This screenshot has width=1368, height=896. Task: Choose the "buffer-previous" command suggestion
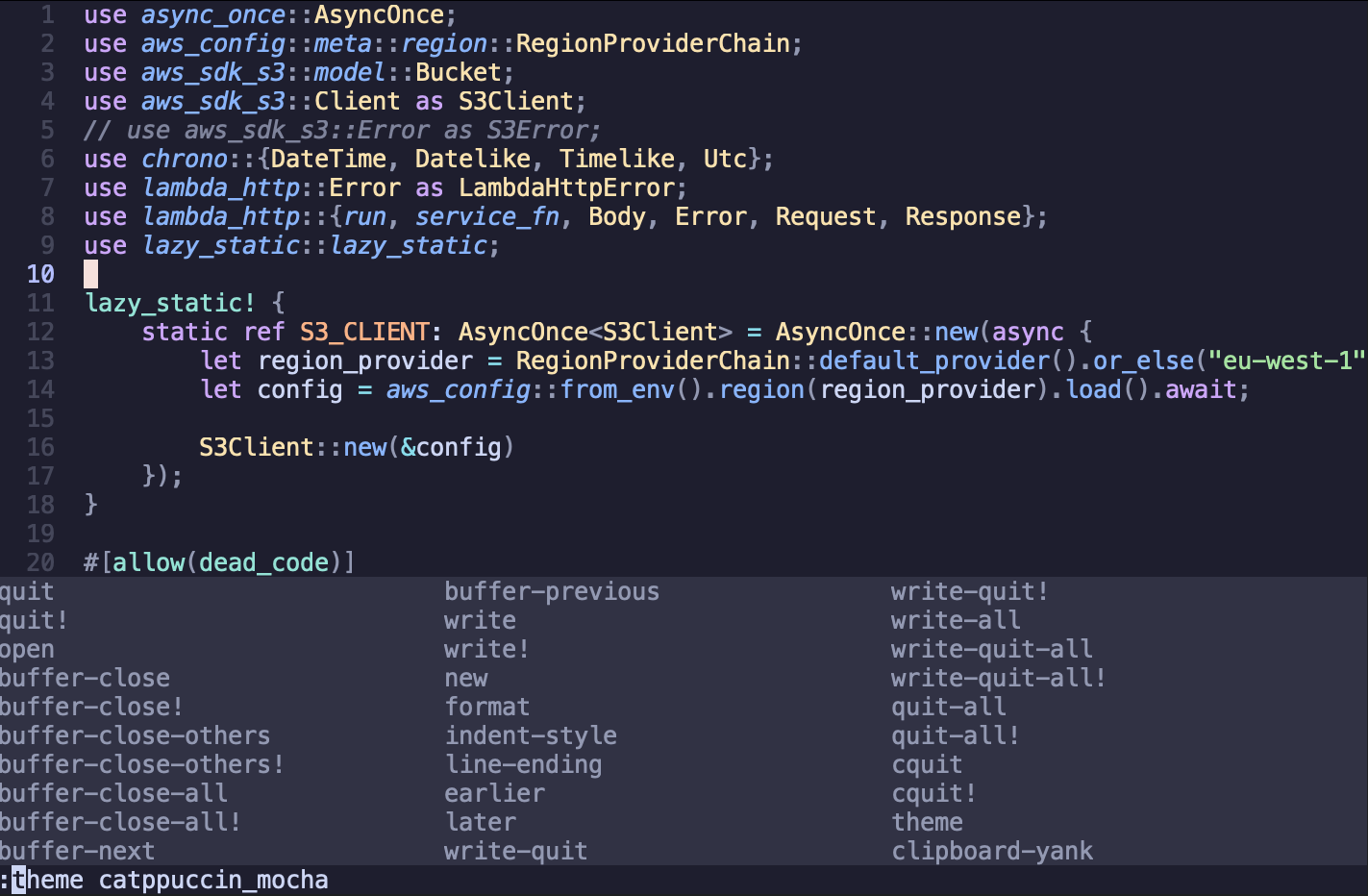coord(551,591)
